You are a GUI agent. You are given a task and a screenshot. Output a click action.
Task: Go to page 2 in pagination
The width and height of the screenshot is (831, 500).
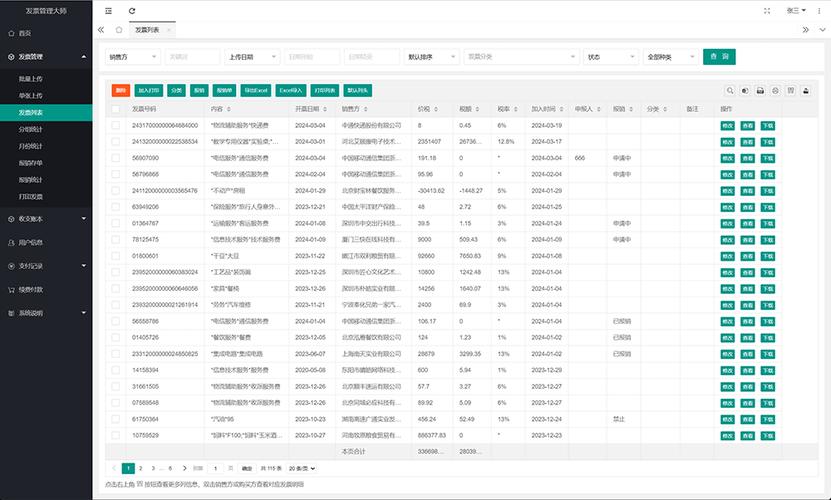point(140,468)
